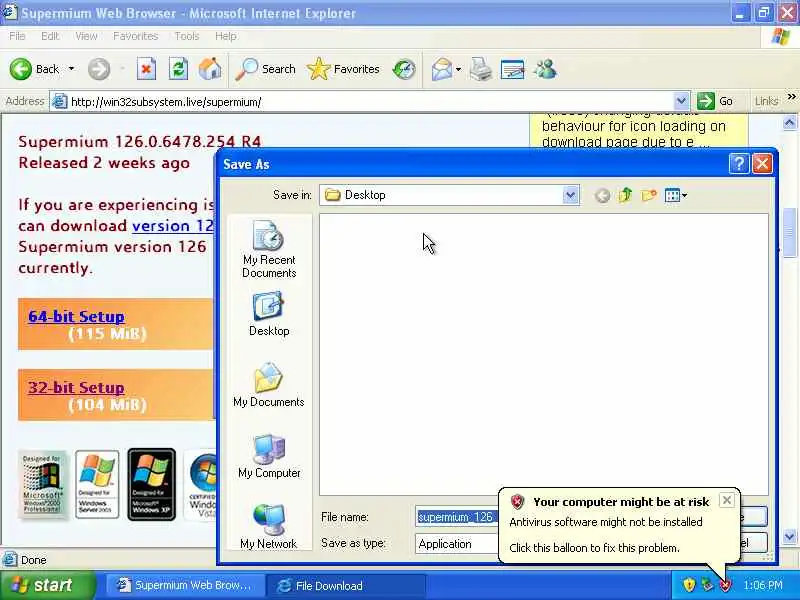800x600 pixels.
Task: Click the Go button next to the address
Action: 715,102
